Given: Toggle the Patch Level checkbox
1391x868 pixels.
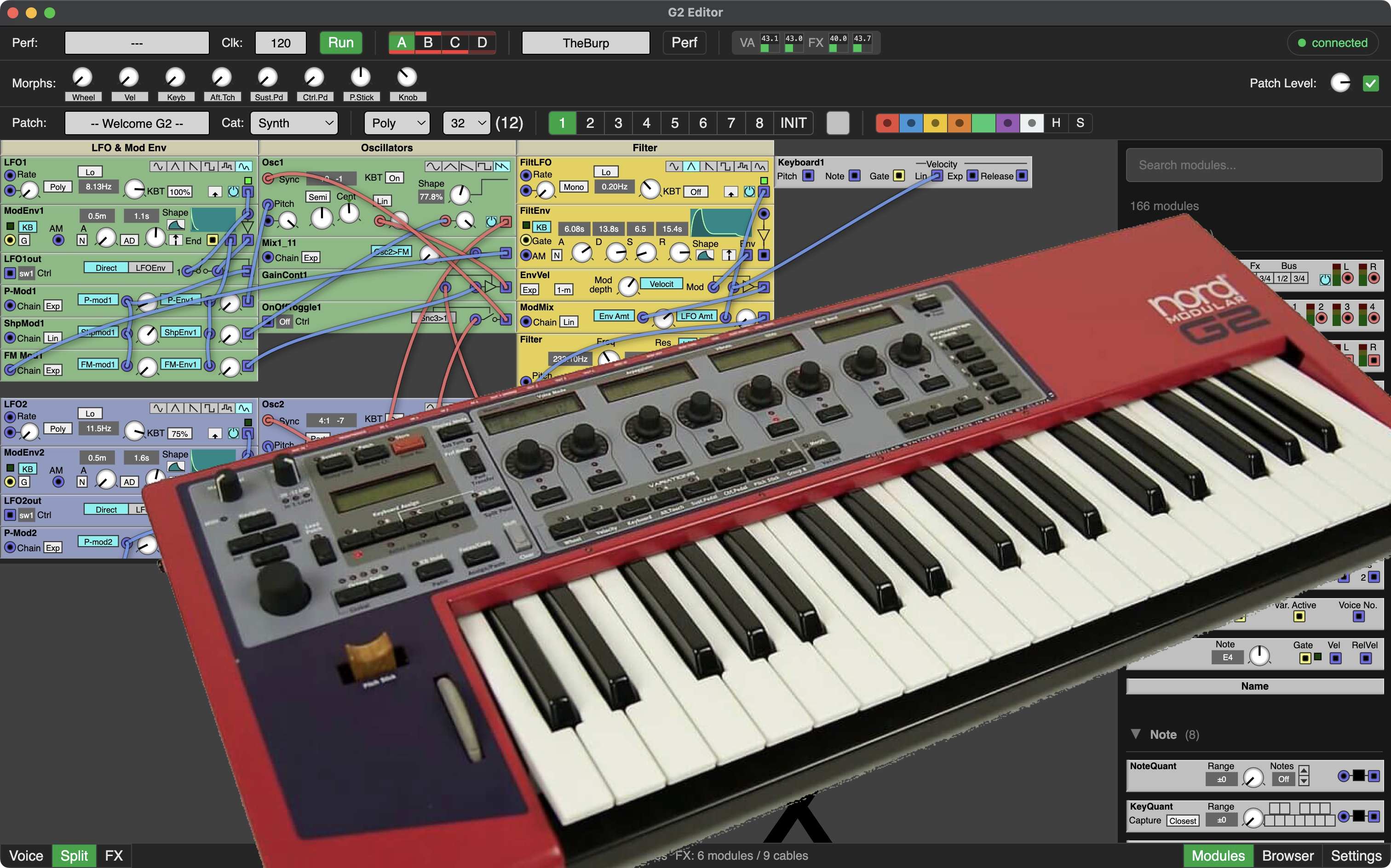Looking at the screenshot, I should (x=1370, y=83).
